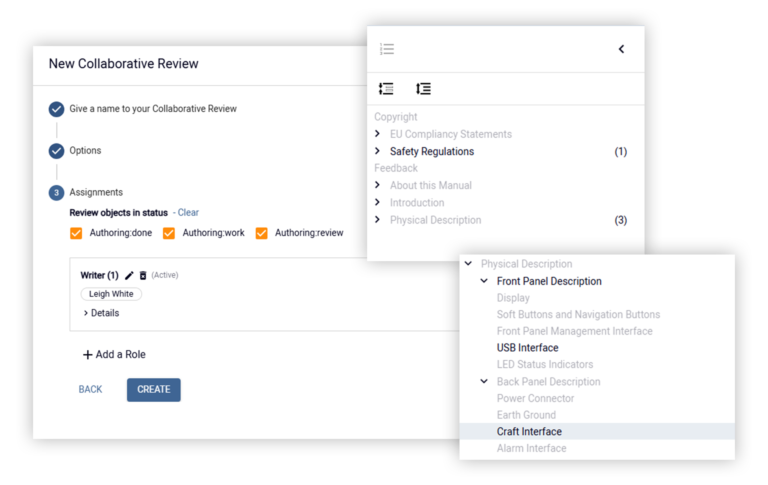Expand the Details section under Leigh White
The width and height of the screenshot is (768, 485).
click(x=101, y=313)
